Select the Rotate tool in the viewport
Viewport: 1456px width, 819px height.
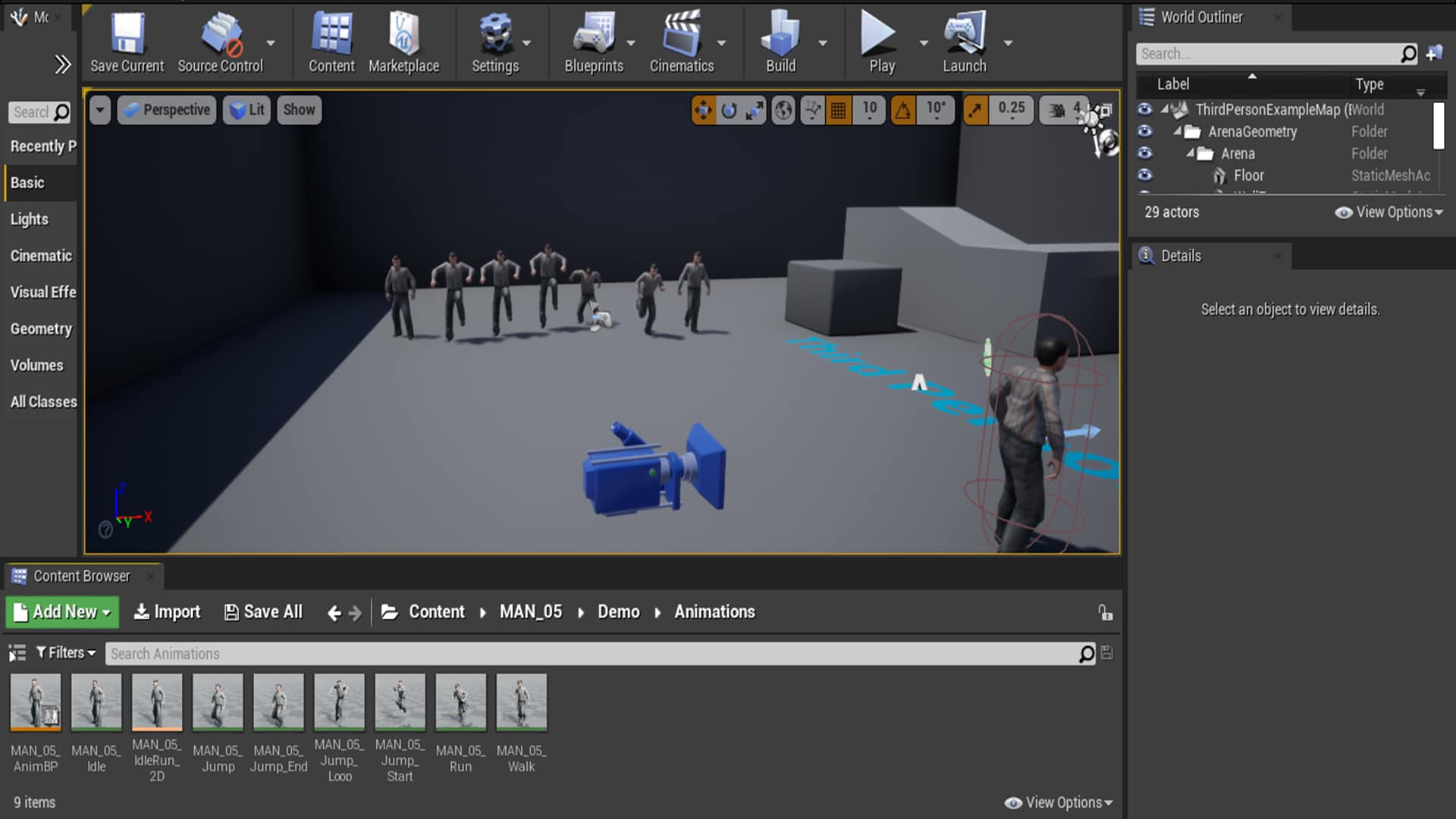(730, 110)
